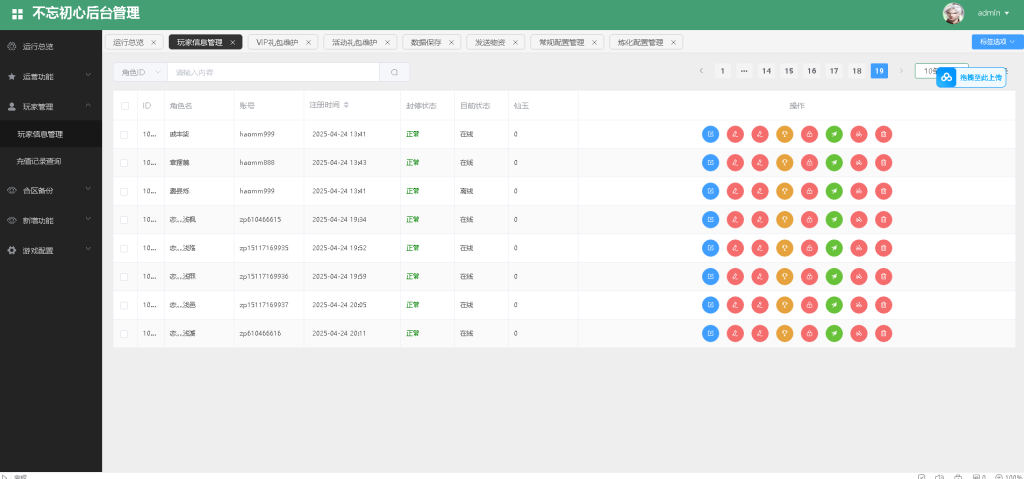
Task: Toggle the select-all checkbox in table header
Action: [x=125, y=105]
